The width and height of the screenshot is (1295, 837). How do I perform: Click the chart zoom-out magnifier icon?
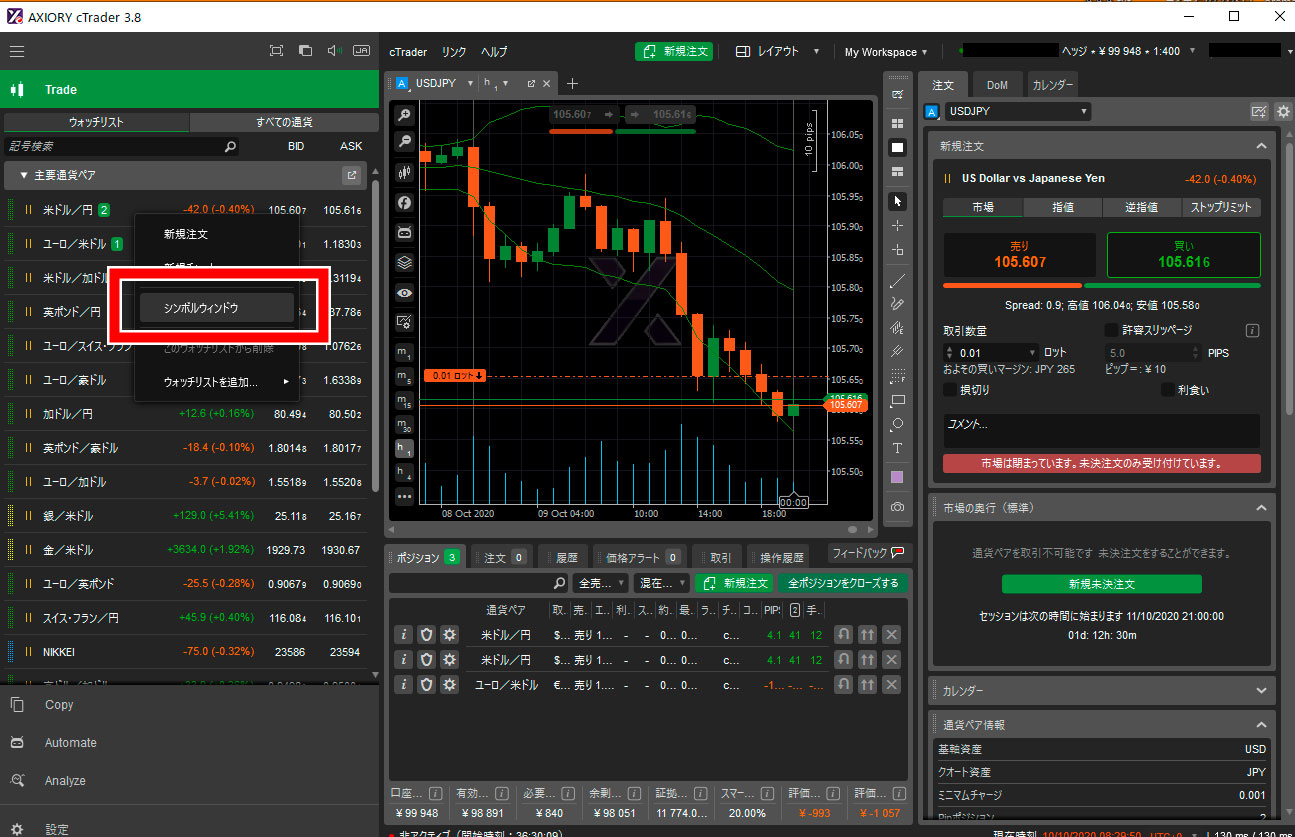coord(405,143)
